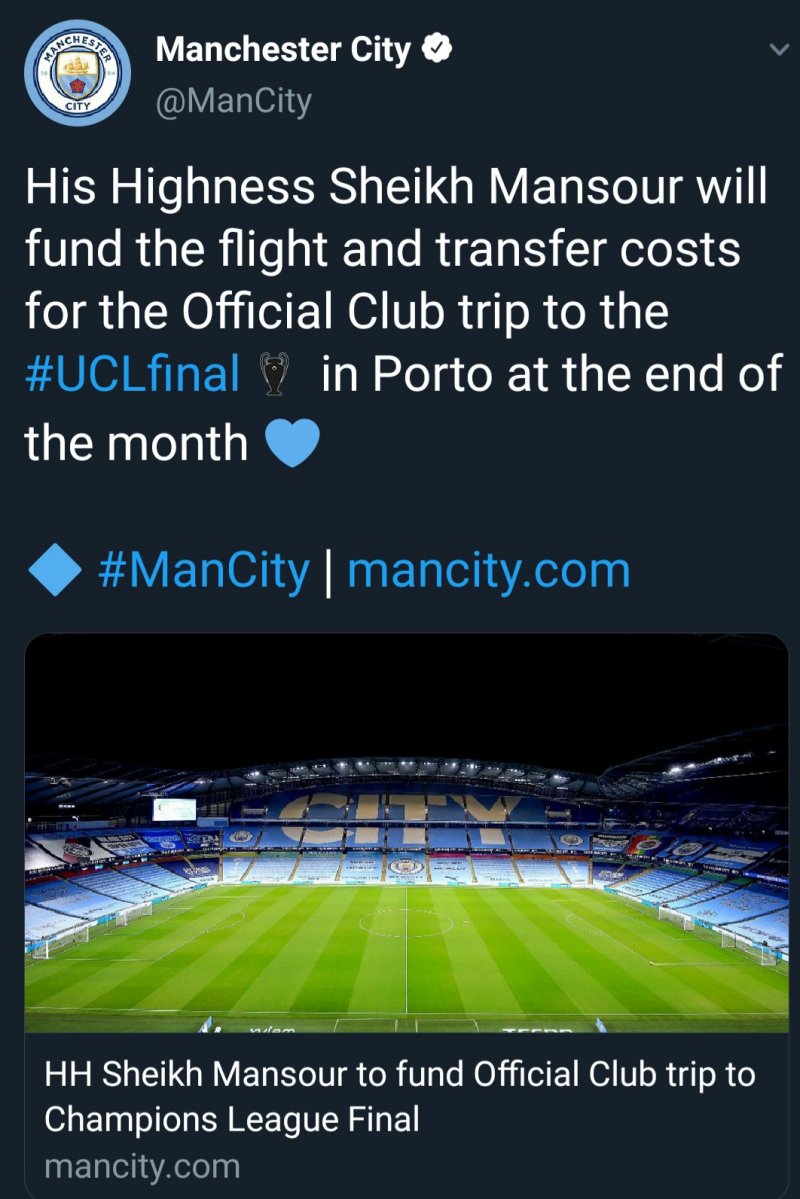
Task: Click the mancity.com domain under the card headline
Action: [x=142, y=1166]
